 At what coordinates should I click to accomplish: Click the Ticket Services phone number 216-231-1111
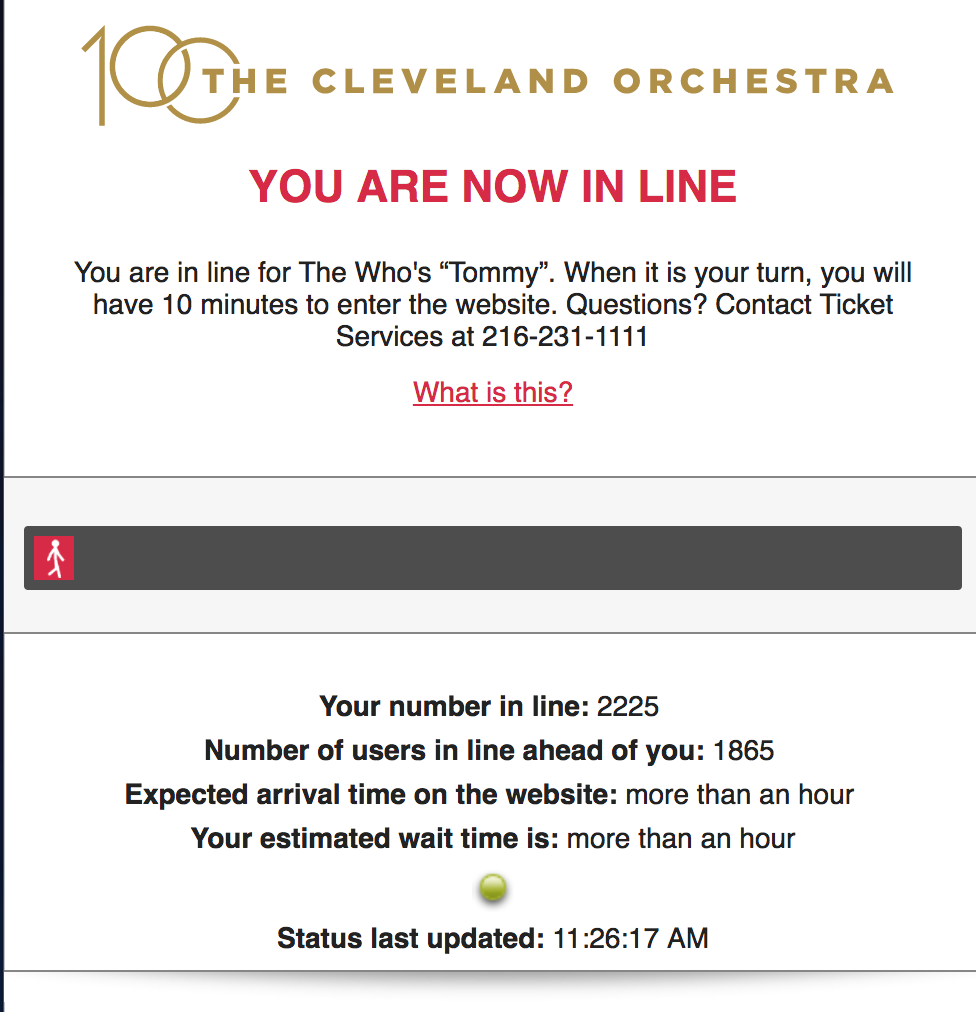pyautogui.click(x=565, y=336)
